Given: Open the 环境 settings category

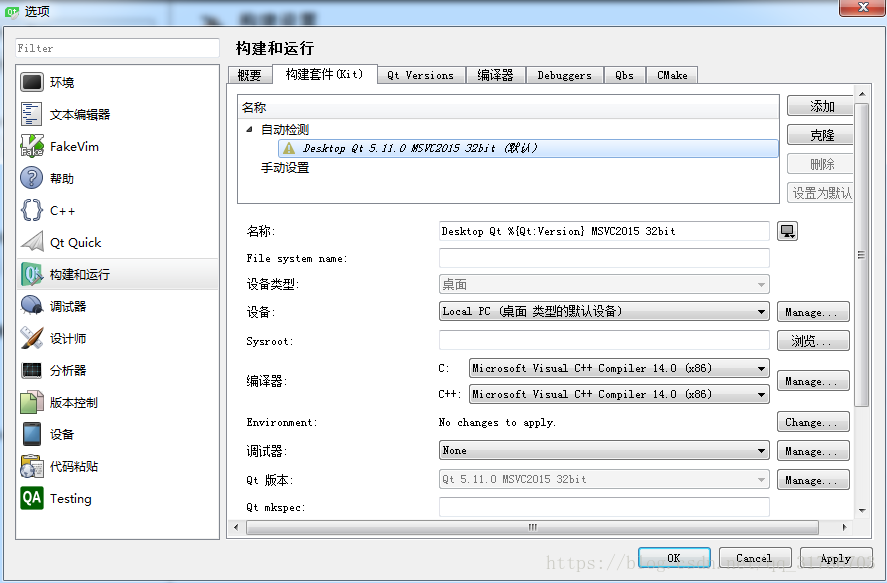Looking at the screenshot, I should point(118,83).
